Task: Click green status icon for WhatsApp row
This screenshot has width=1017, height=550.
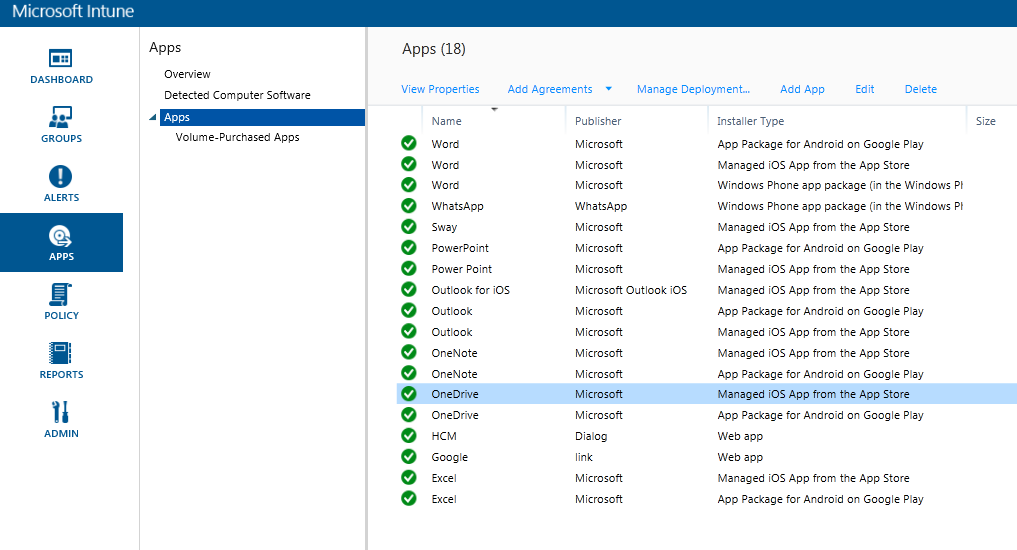Action: tap(409, 206)
